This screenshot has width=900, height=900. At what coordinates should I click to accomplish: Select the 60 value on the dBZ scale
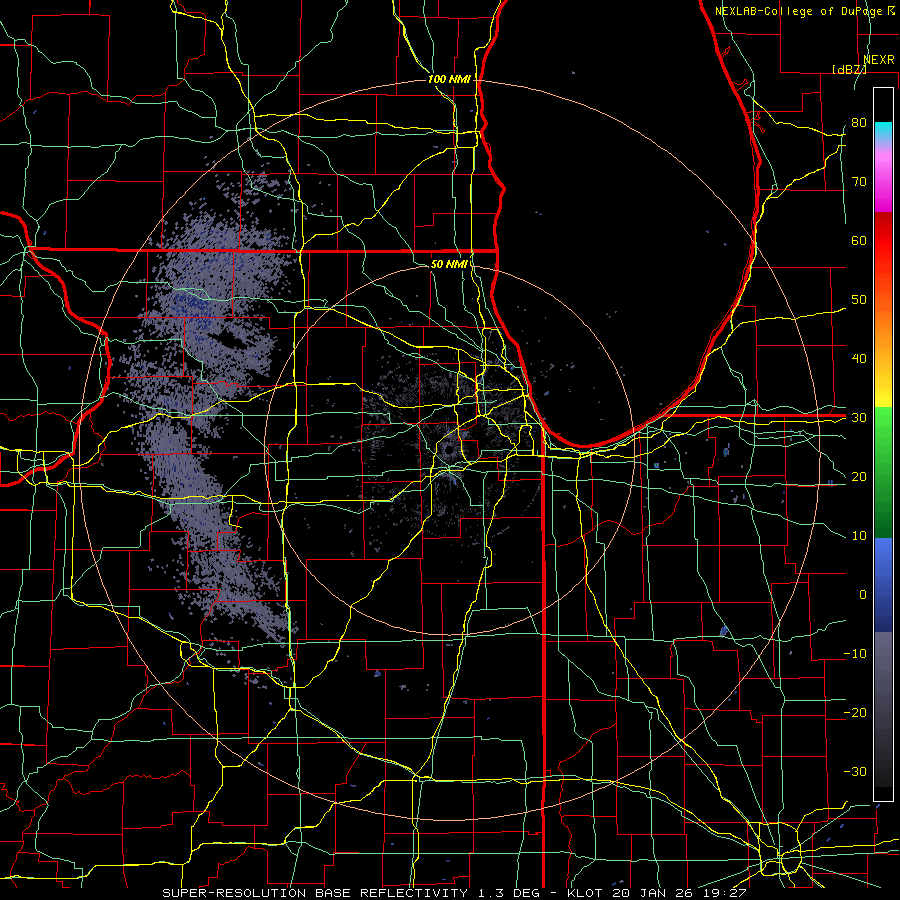click(859, 240)
